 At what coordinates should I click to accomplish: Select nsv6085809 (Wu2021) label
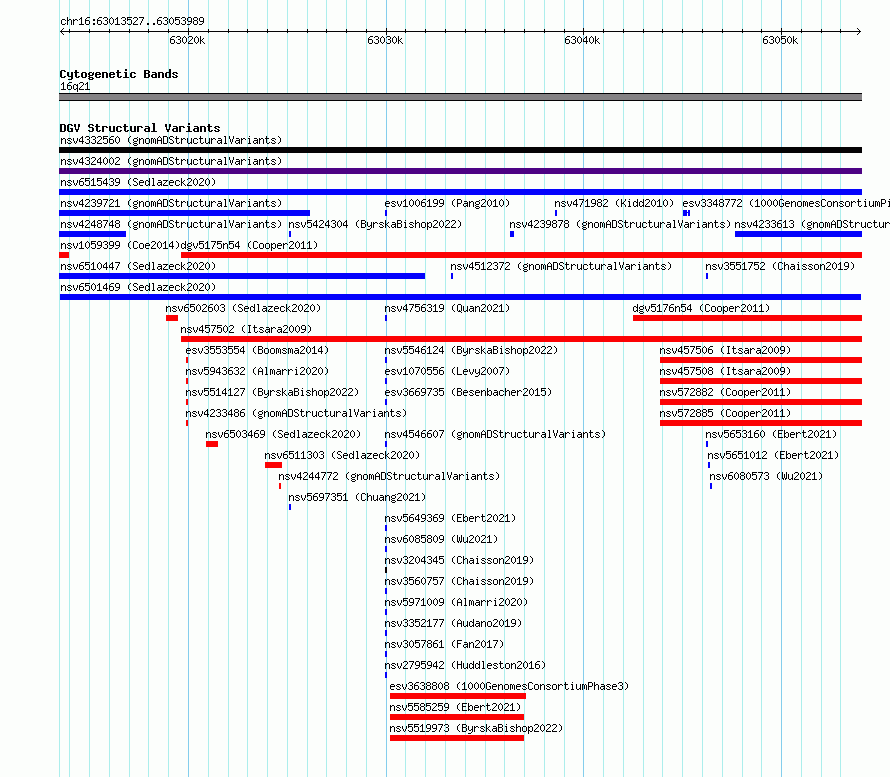tap(441, 539)
